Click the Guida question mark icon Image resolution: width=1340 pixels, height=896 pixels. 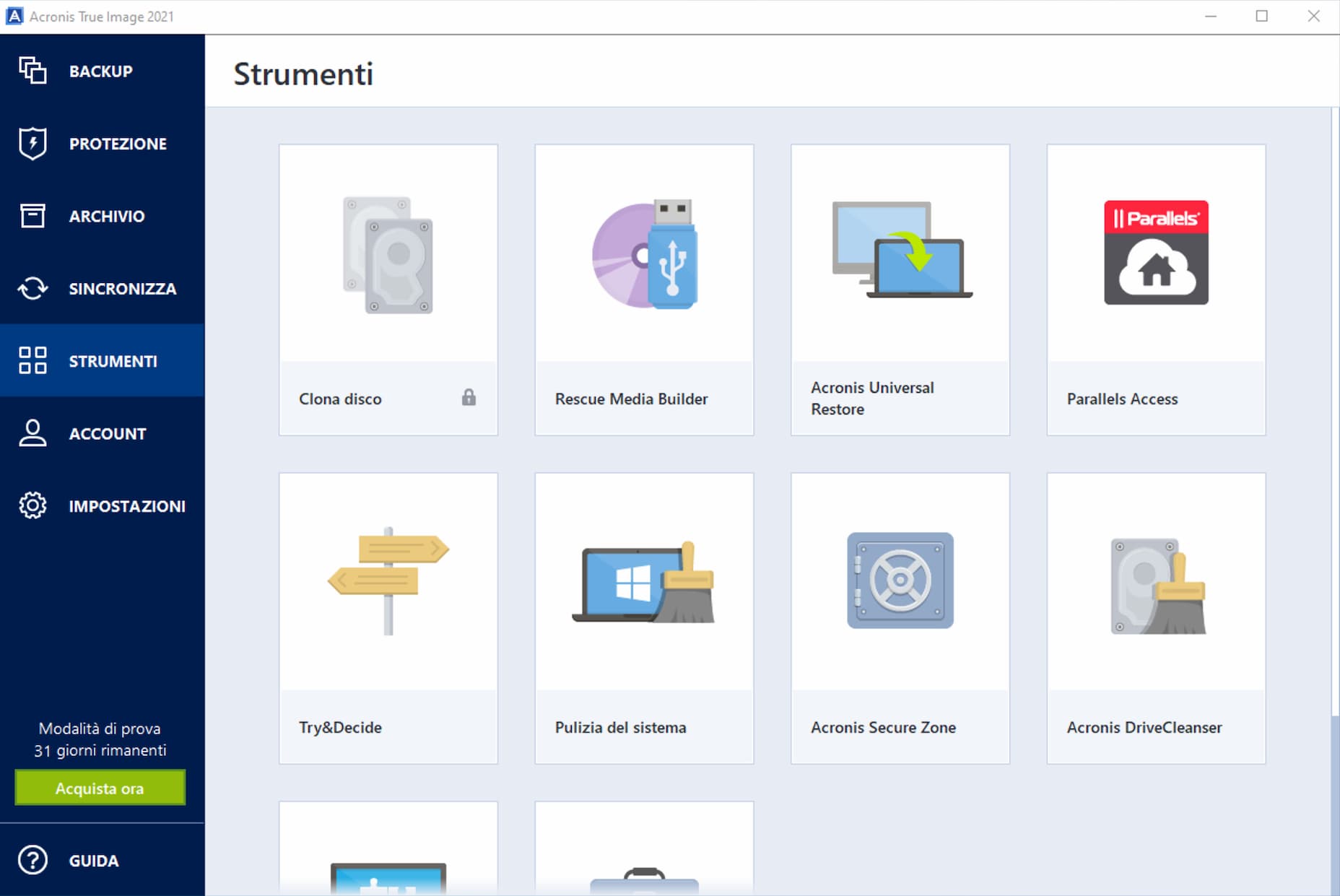32,860
